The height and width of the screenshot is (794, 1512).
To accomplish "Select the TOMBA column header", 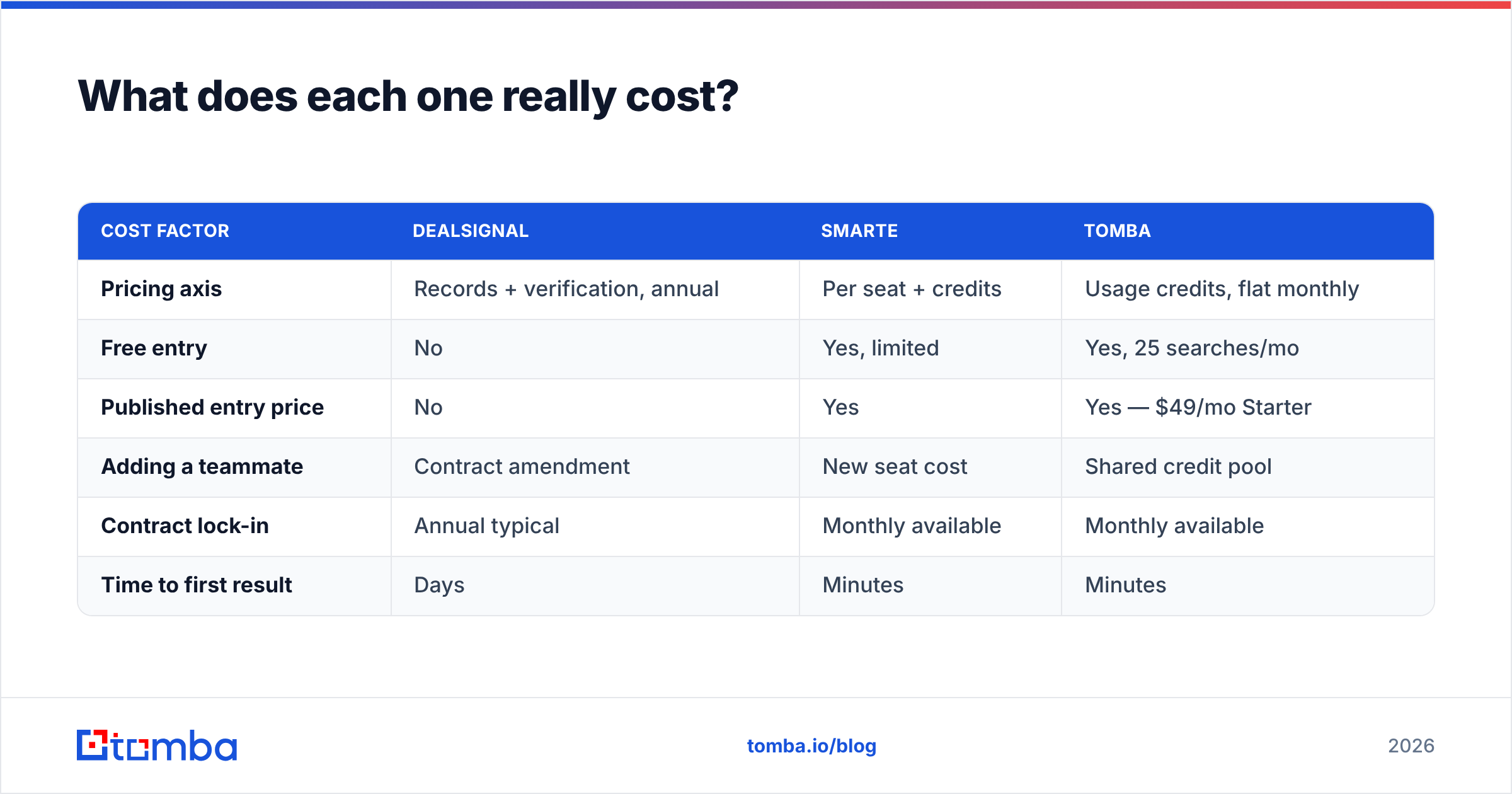I will [1117, 231].
